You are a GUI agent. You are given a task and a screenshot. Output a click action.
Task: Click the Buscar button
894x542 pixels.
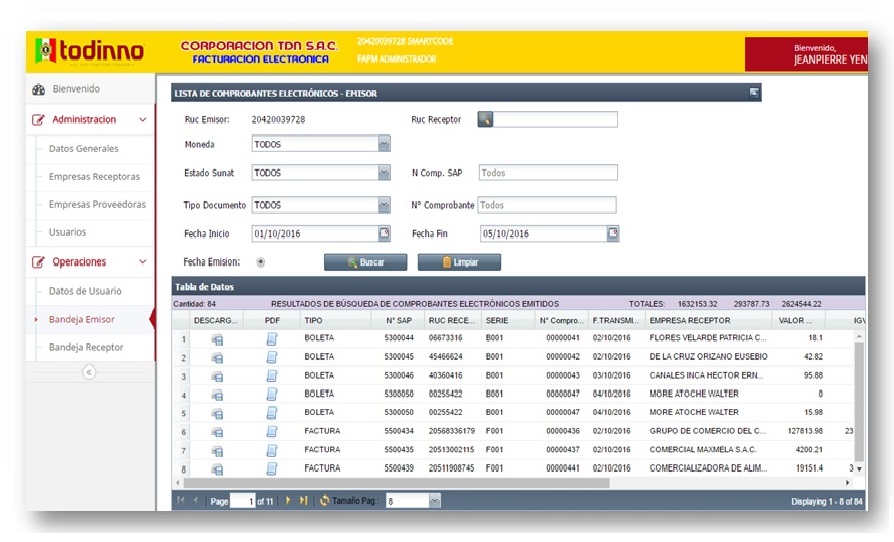[x=366, y=263]
